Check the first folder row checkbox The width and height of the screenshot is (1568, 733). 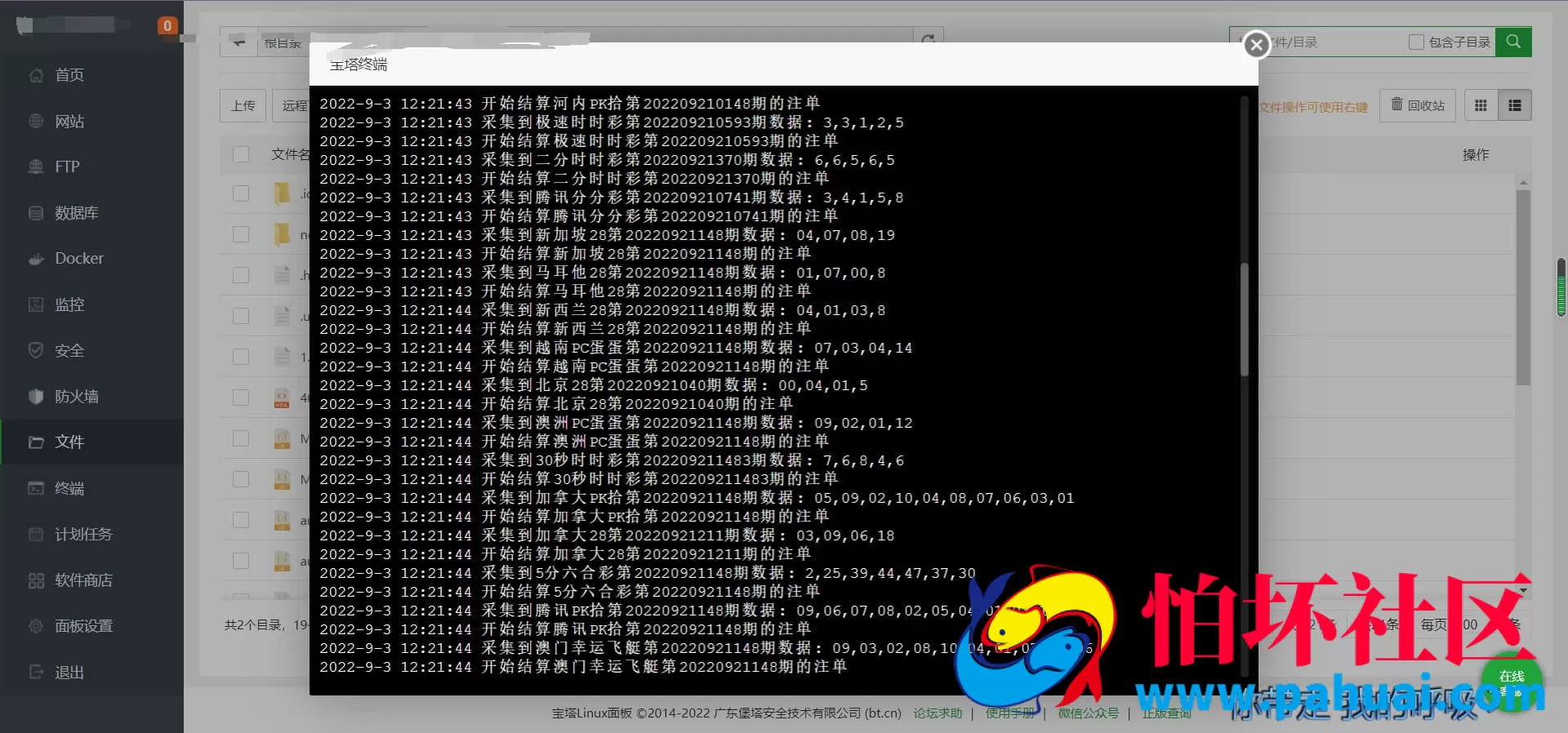(x=241, y=193)
